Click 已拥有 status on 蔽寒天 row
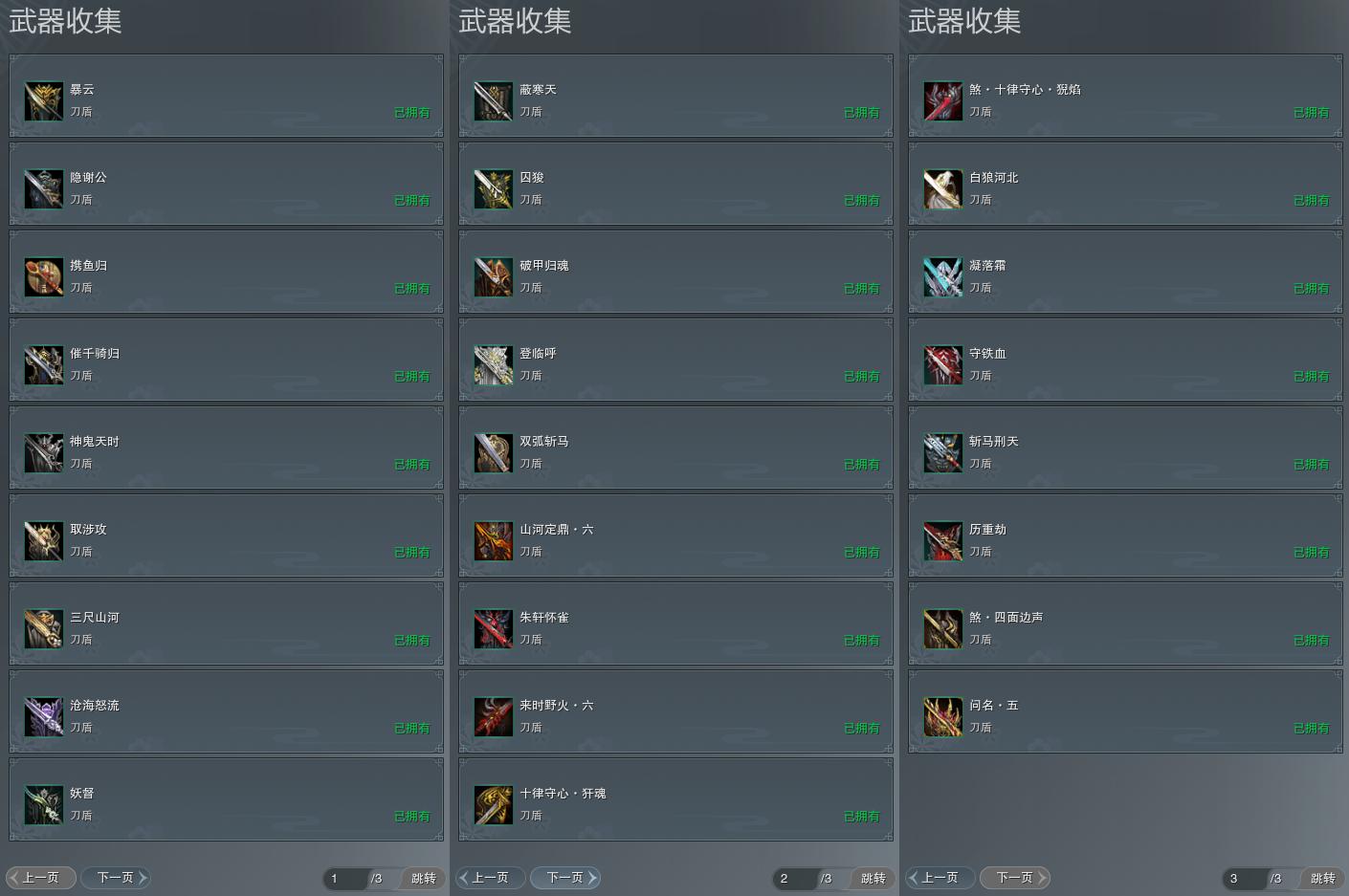Image resolution: width=1349 pixels, height=896 pixels. [861, 113]
